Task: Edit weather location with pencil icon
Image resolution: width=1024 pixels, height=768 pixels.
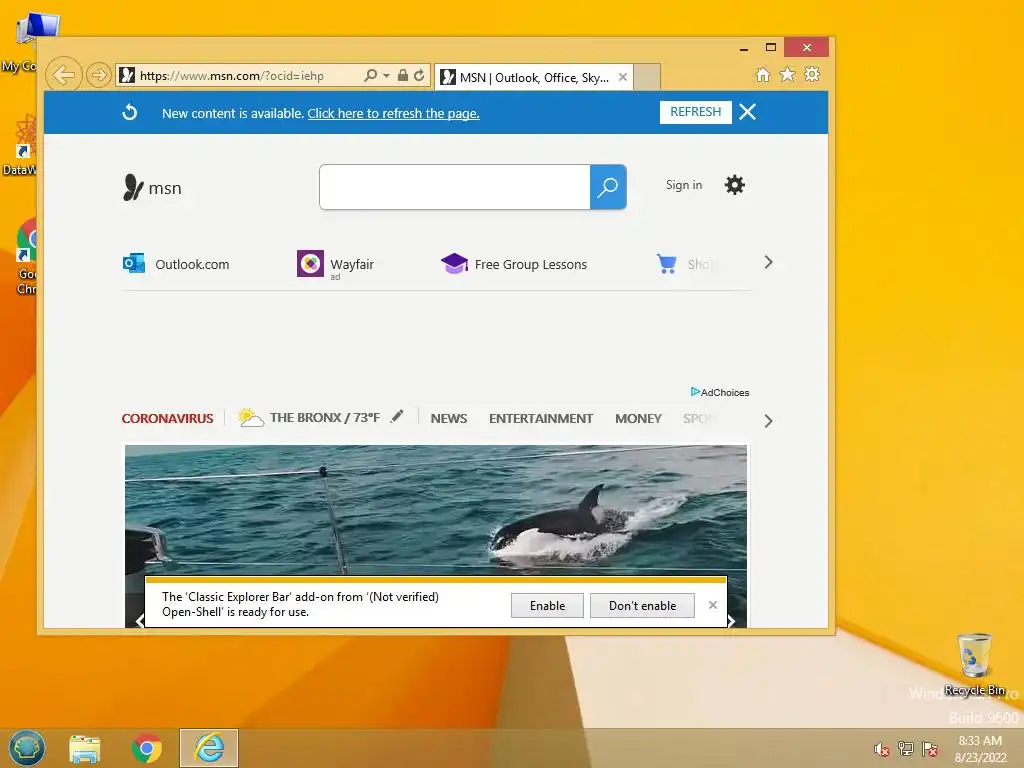Action: (397, 417)
